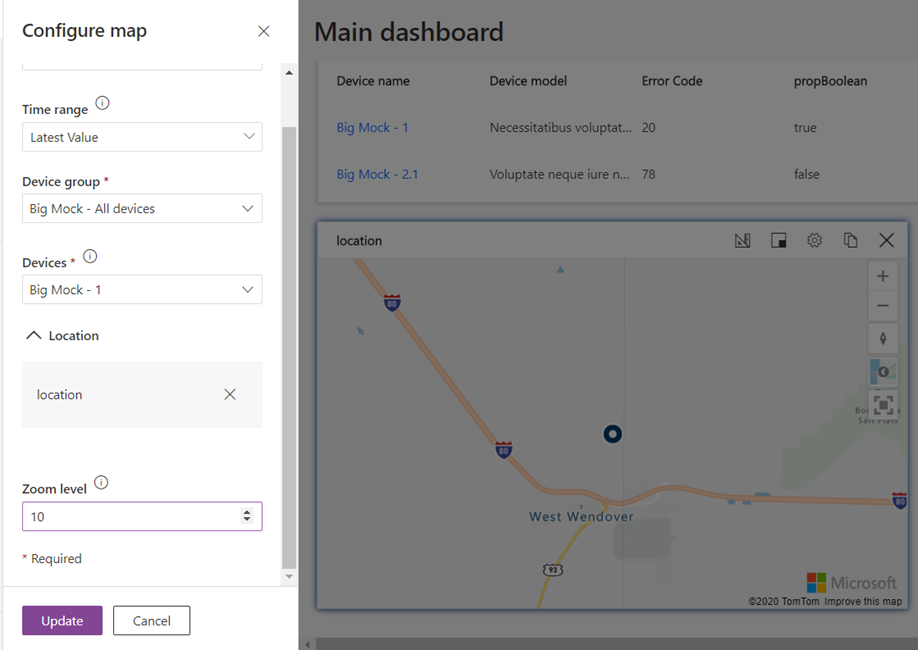The height and width of the screenshot is (650, 918).
Task: Click the Necessitatibus voluptat... device model cell
Action: pos(560,128)
